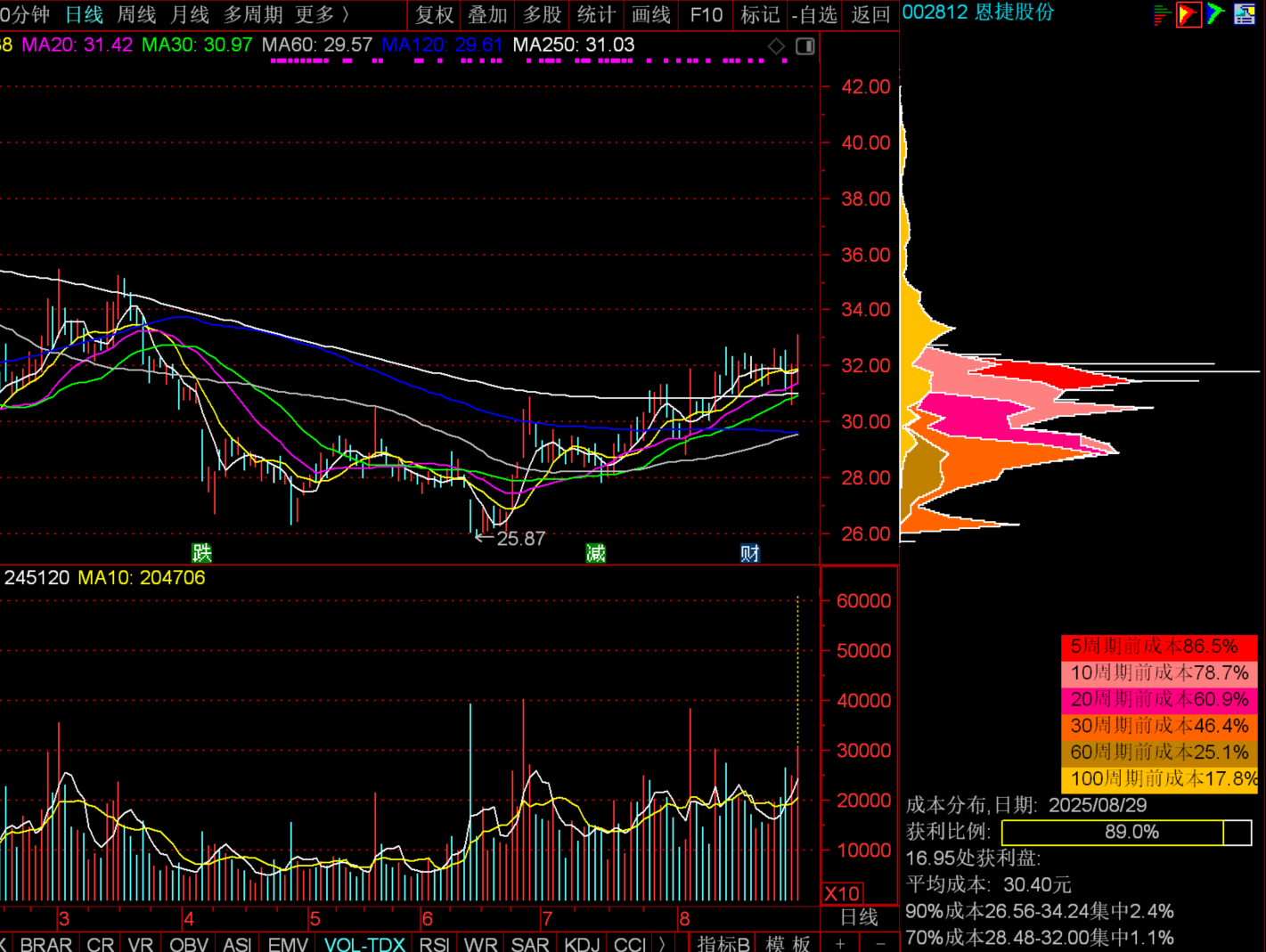Click the 平均成本: 30.40元 text
1266x952 pixels.
988,885
